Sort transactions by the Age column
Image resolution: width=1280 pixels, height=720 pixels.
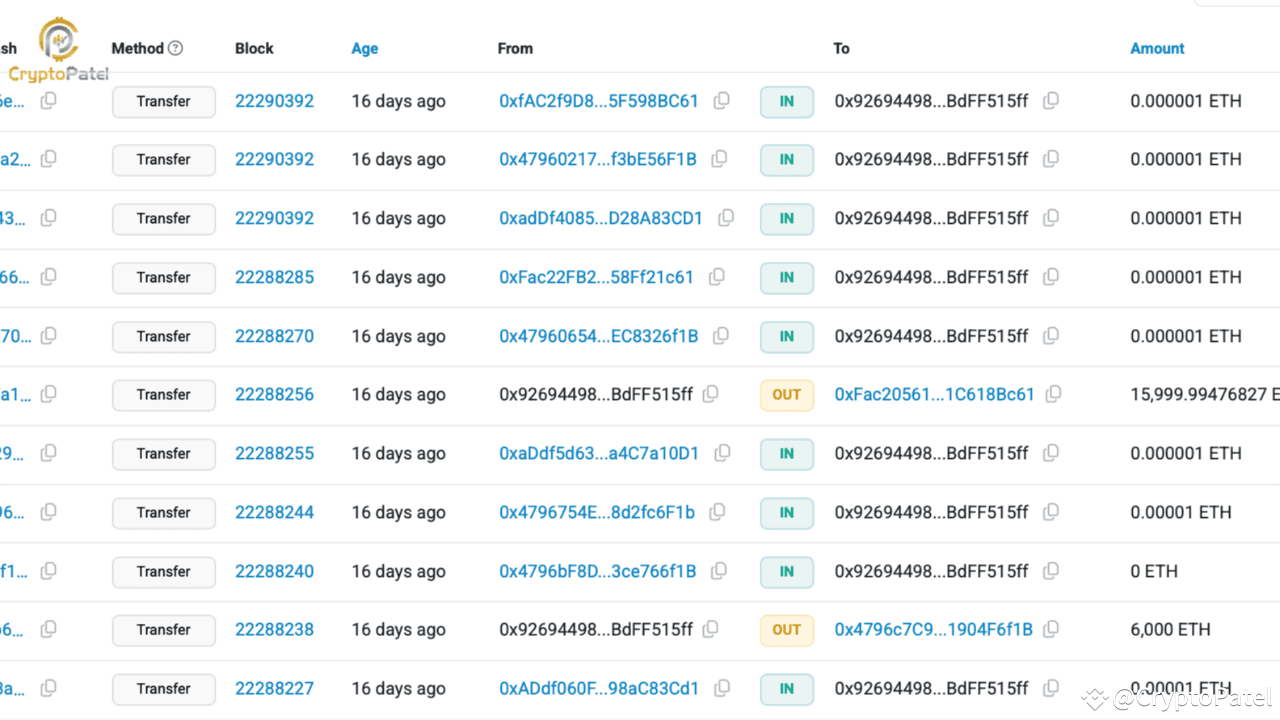[364, 48]
